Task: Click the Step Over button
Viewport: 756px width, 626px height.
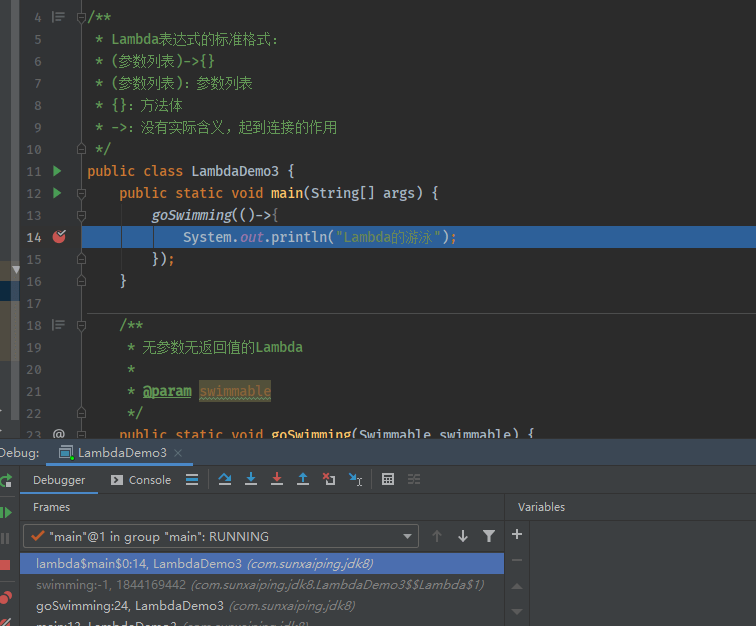Action: coord(225,479)
